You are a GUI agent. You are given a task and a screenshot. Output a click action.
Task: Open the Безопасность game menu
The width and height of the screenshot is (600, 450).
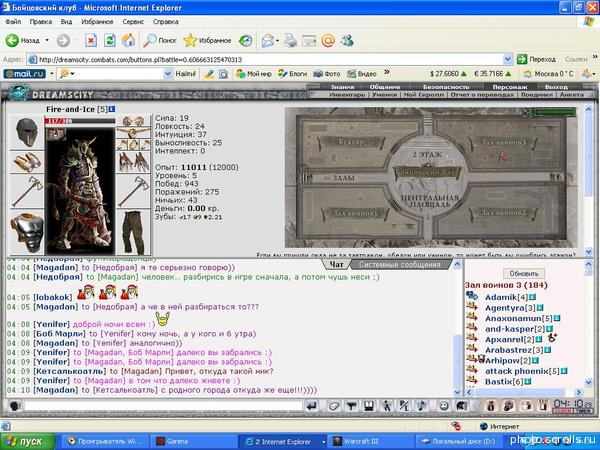[446, 87]
